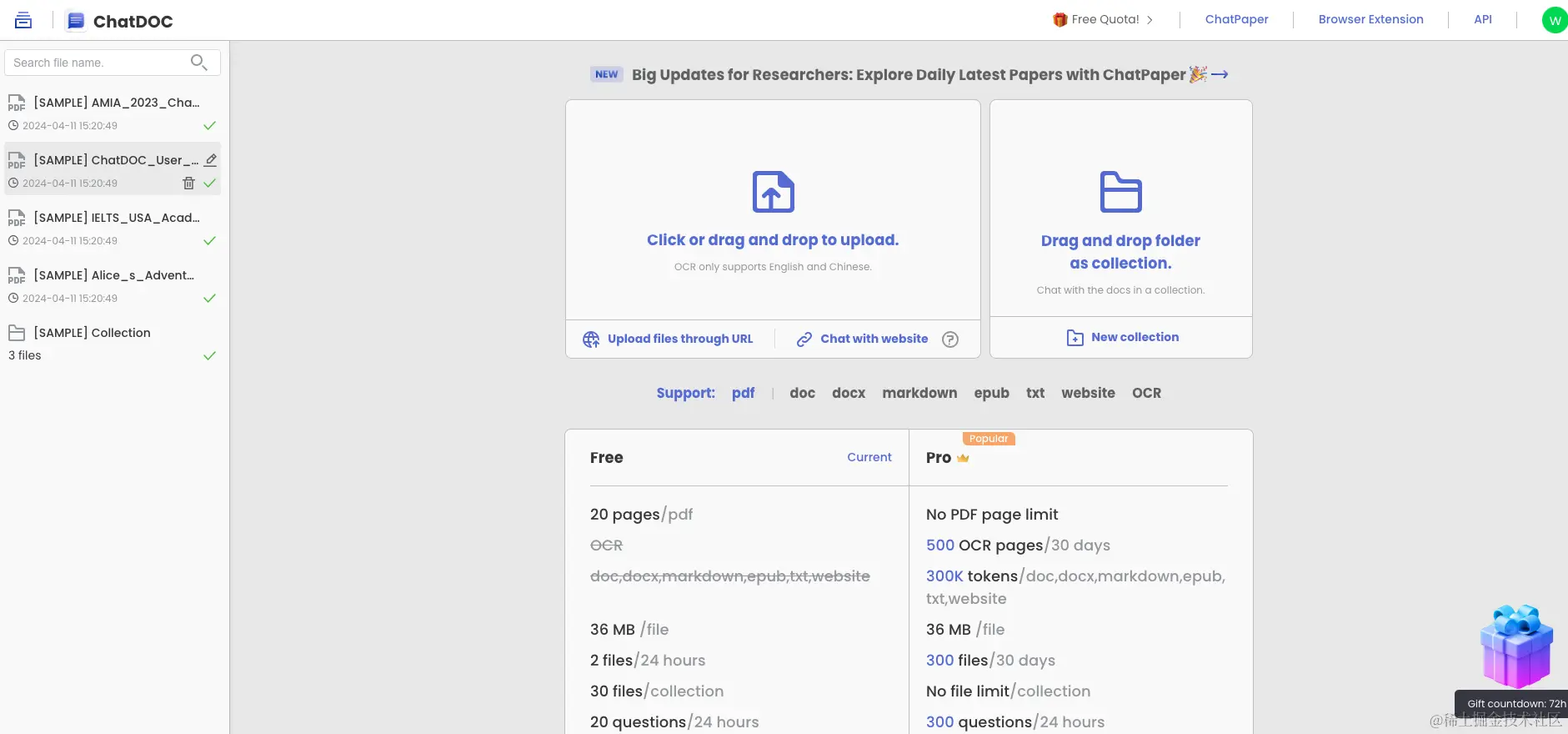The image size is (1568, 734).
Task: Select the OCR support format
Action: click(1146, 393)
